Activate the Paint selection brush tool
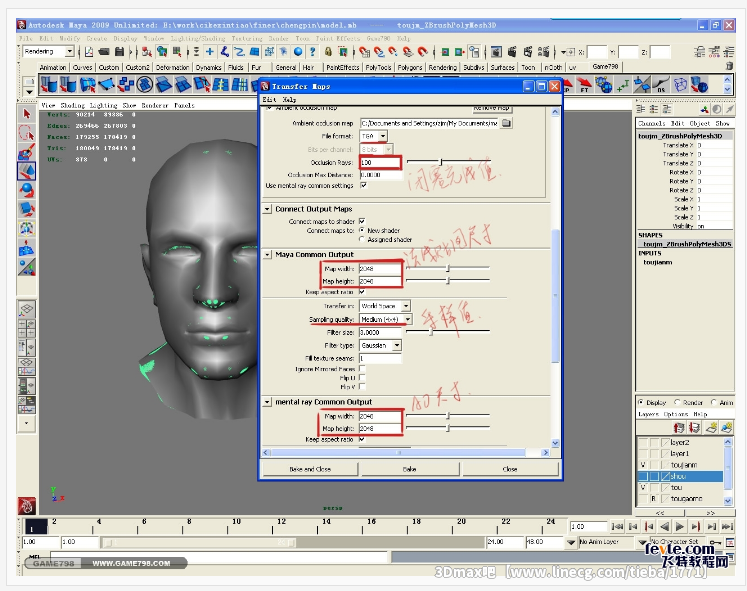Viewport: 747px width, 591px height. click(27, 152)
